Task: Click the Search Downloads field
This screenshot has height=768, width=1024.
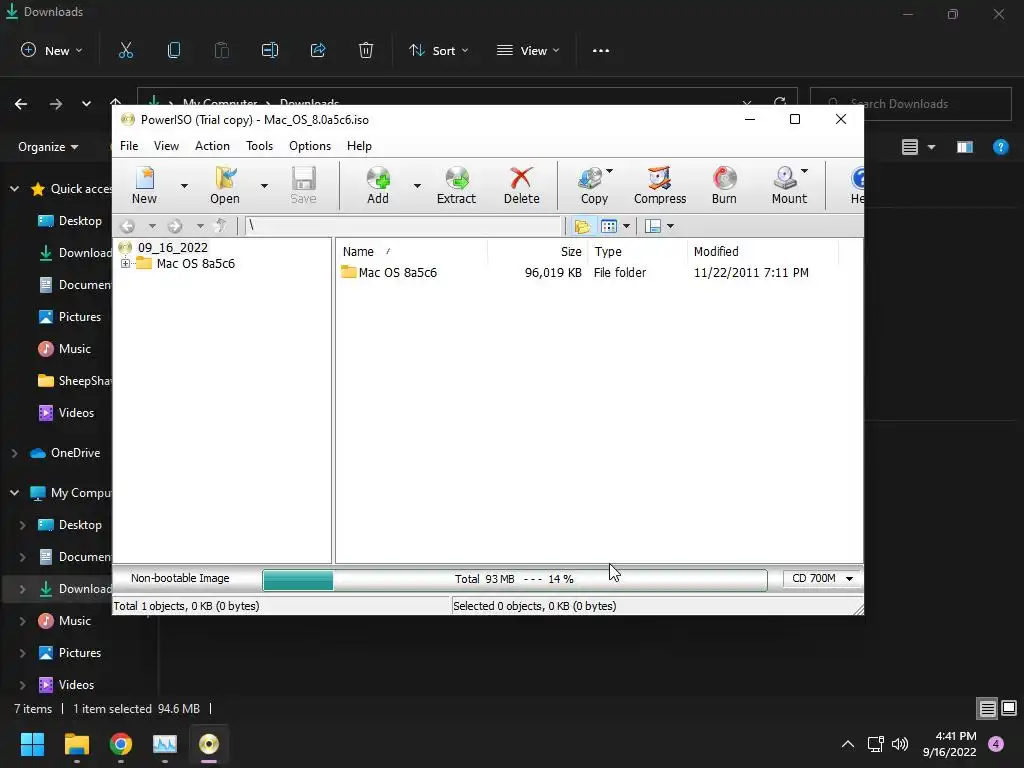Action: point(911,104)
